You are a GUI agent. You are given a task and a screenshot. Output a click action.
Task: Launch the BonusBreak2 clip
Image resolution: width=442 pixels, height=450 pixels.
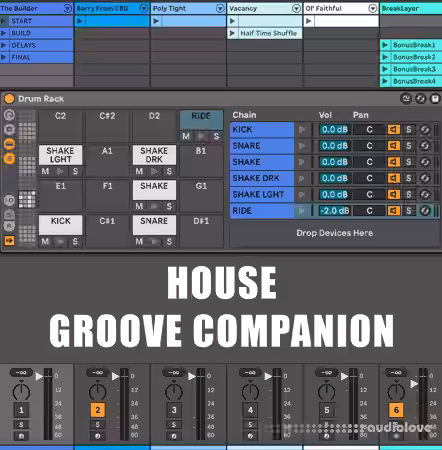click(385, 57)
